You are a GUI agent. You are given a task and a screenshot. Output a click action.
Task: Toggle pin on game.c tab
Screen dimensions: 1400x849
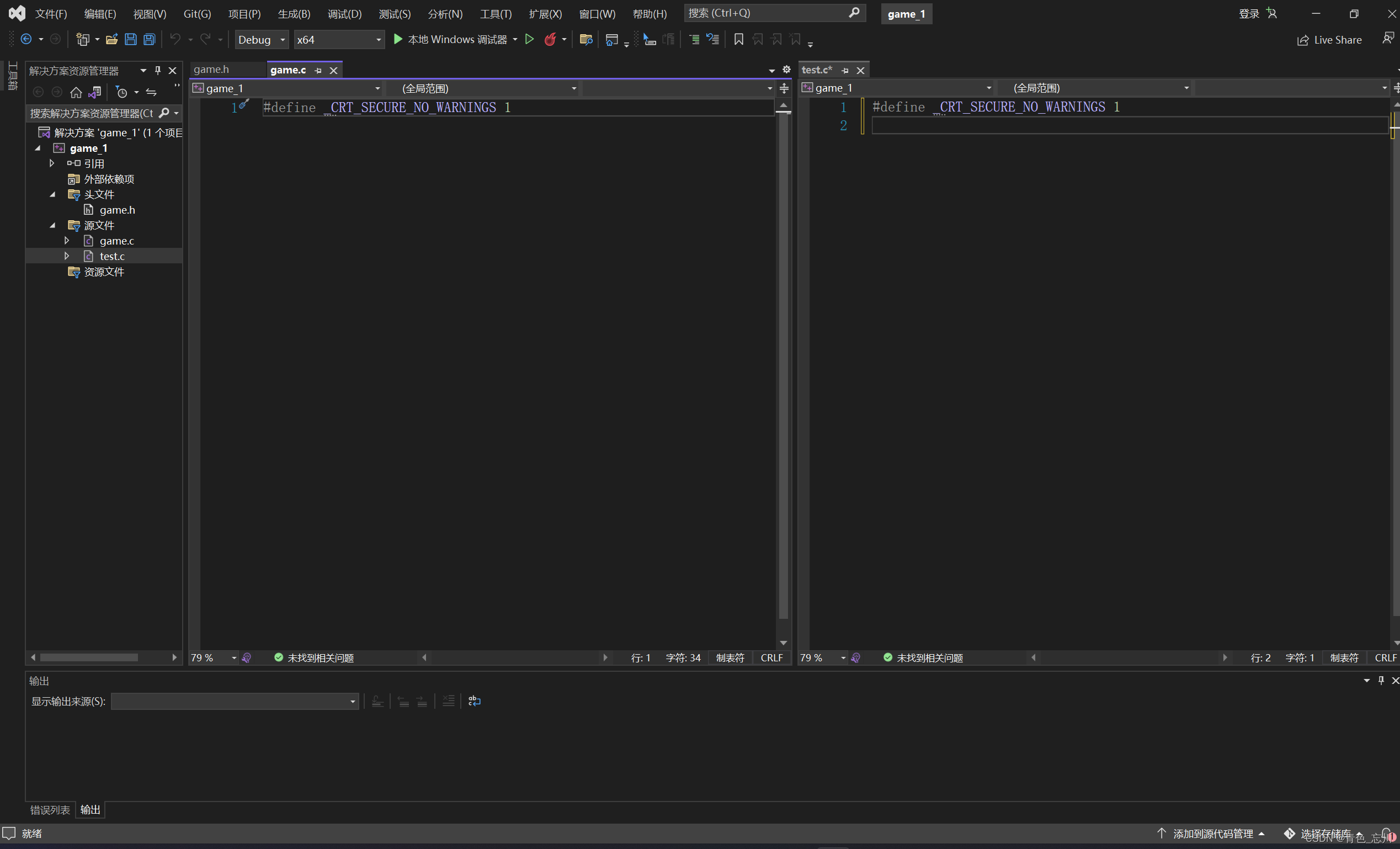point(318,71)
